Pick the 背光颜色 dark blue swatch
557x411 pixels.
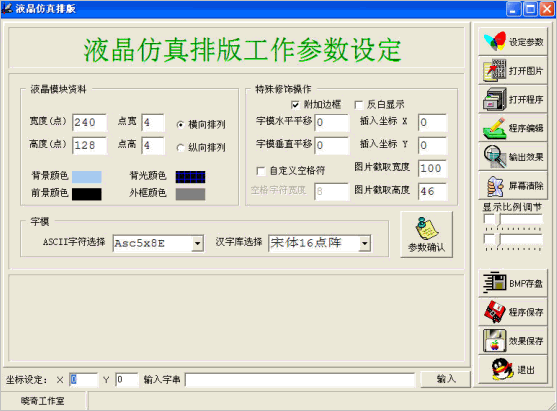[190, 177]
